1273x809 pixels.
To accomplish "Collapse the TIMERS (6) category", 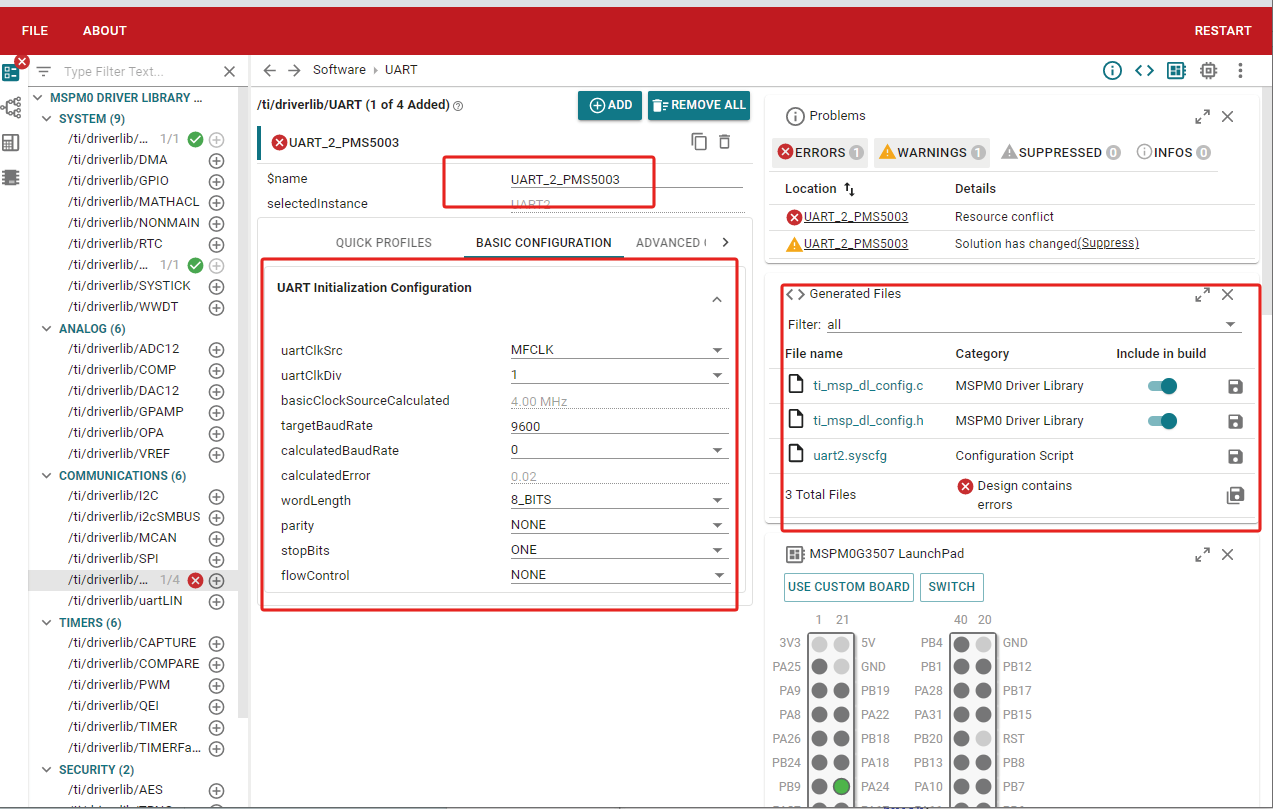I will click(47, 623).
